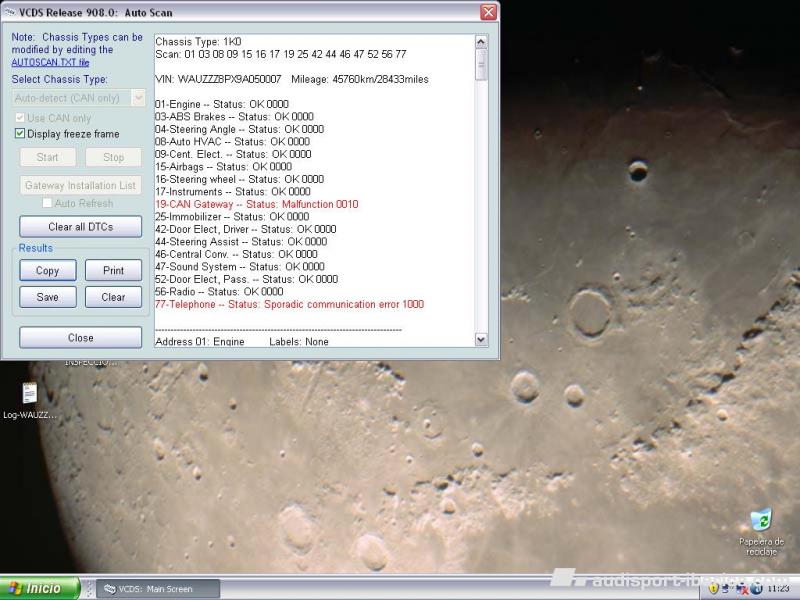
Task: Click the '52-Door Elect, Pass.' status line
Action: [246, 279]
